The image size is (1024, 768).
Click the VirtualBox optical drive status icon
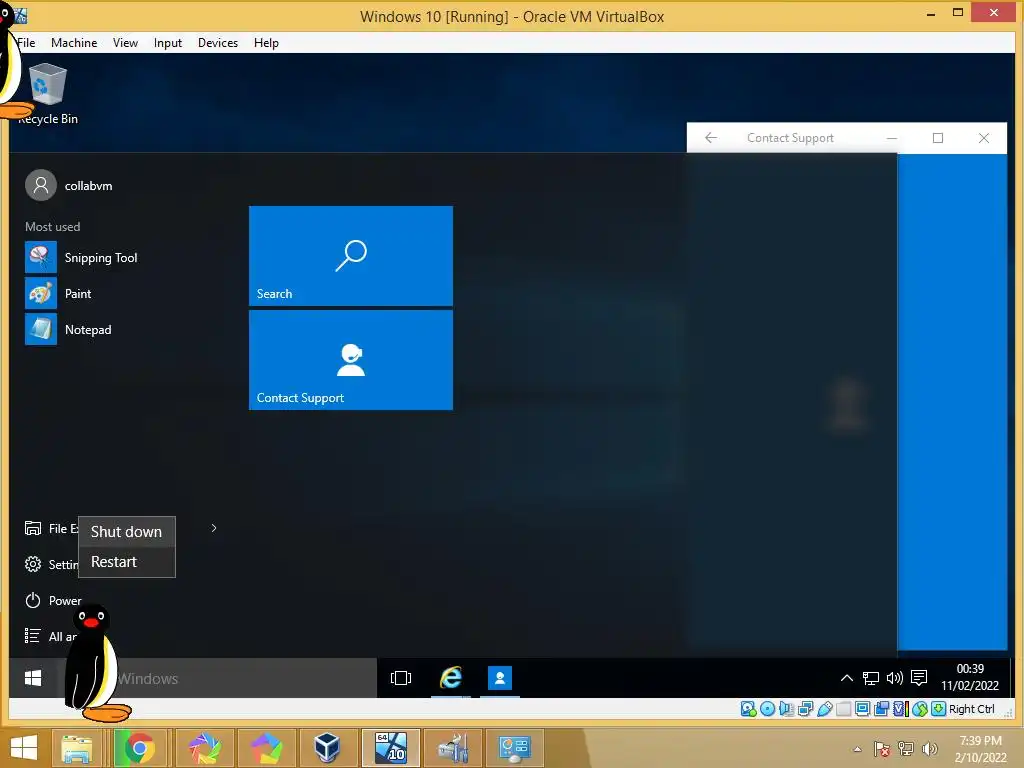coord(767,709)
